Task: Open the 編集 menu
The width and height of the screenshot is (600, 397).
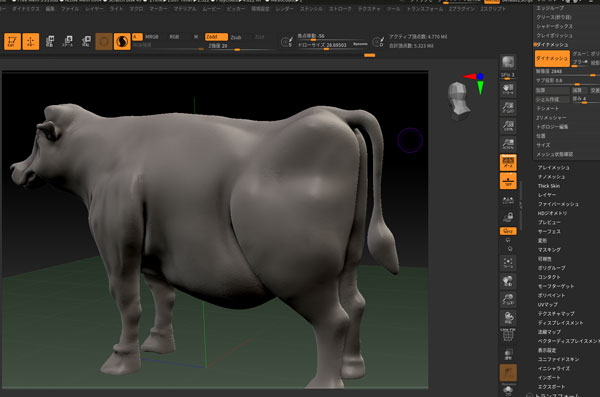Action: [x=50, y=8]
